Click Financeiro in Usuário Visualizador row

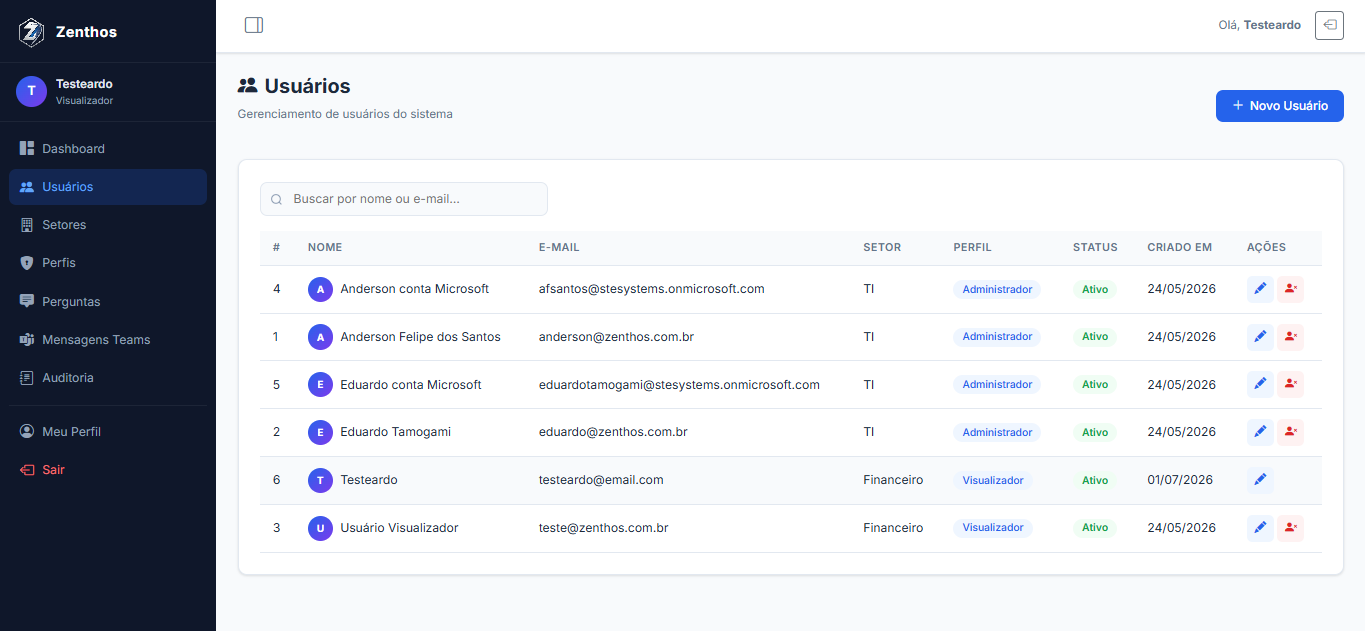[x=893, y=528]
